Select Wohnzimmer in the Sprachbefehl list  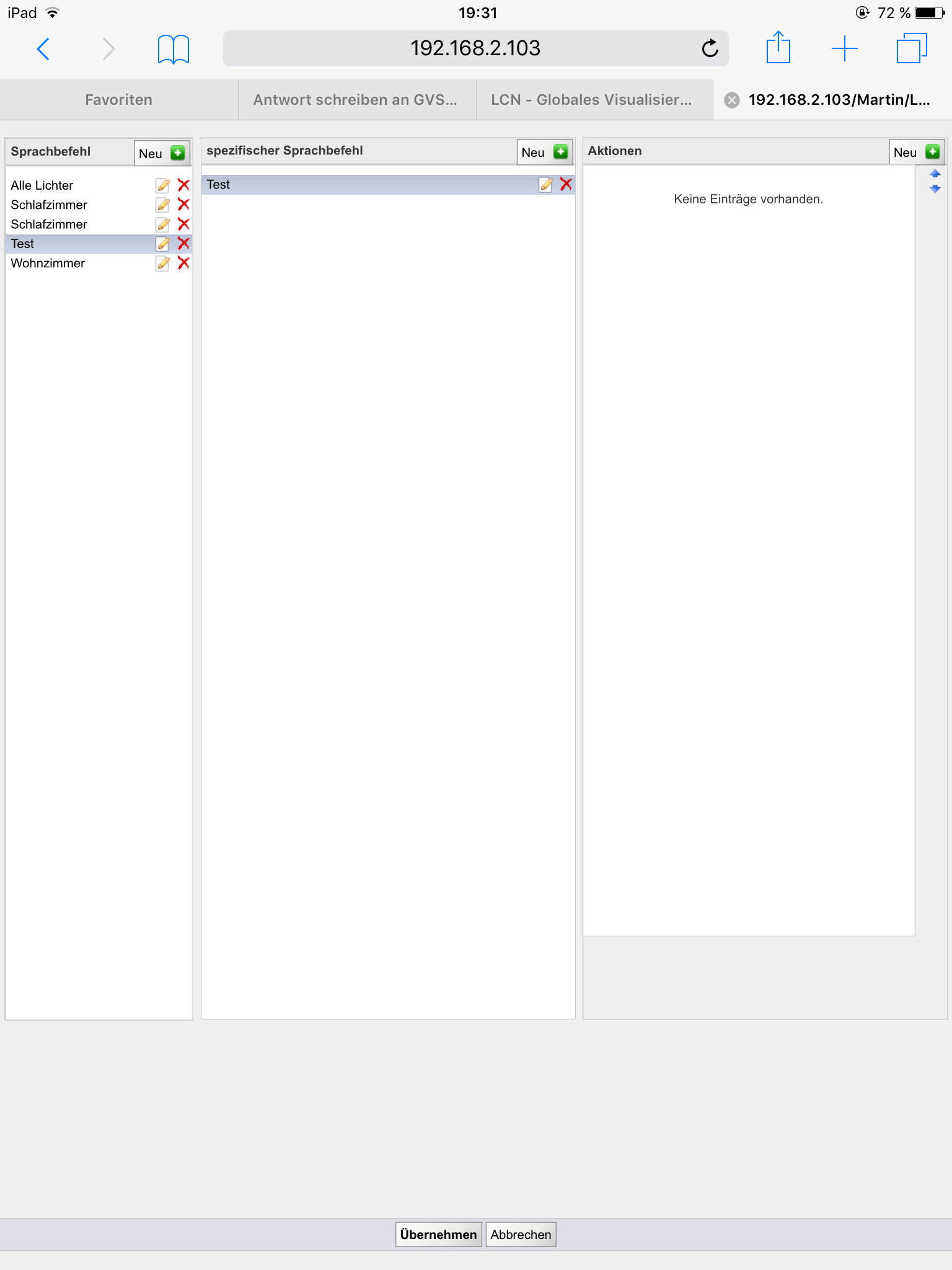tap(48, 264)
